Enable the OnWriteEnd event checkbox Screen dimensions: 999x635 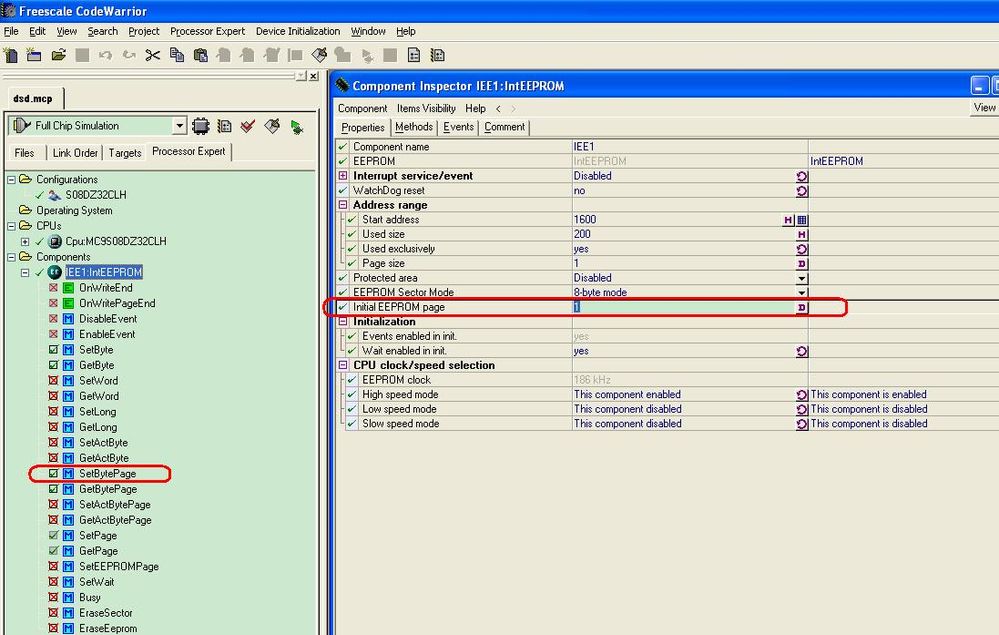coord(54,288)
